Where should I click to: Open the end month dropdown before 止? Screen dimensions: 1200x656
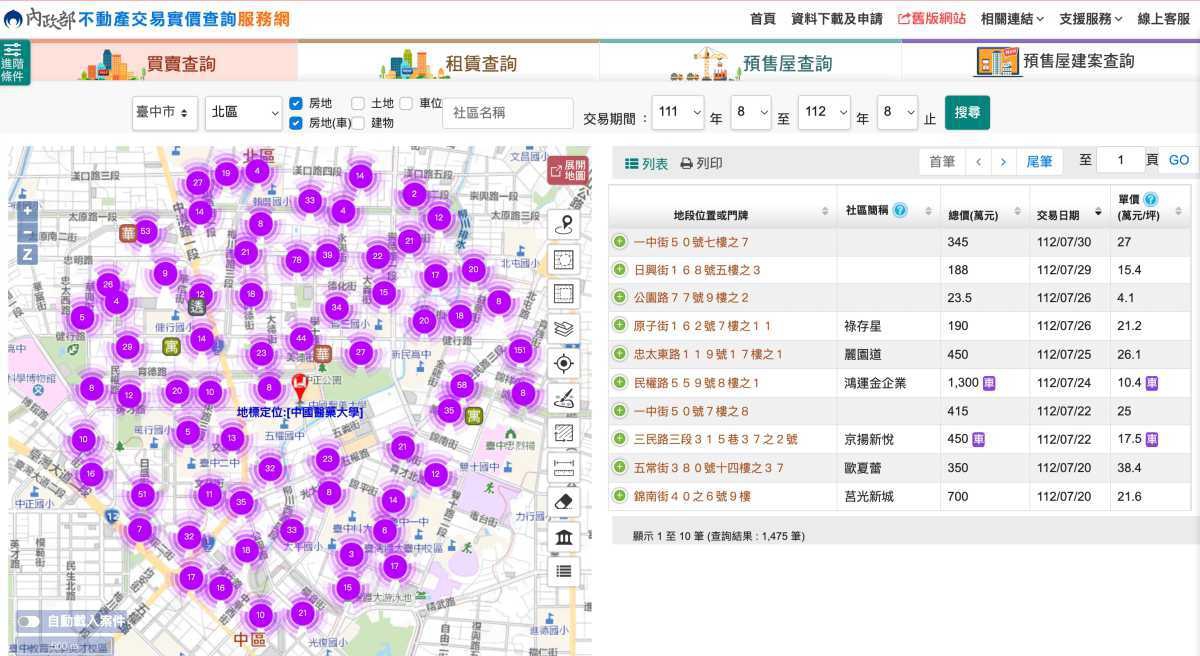tap(897, 112)
